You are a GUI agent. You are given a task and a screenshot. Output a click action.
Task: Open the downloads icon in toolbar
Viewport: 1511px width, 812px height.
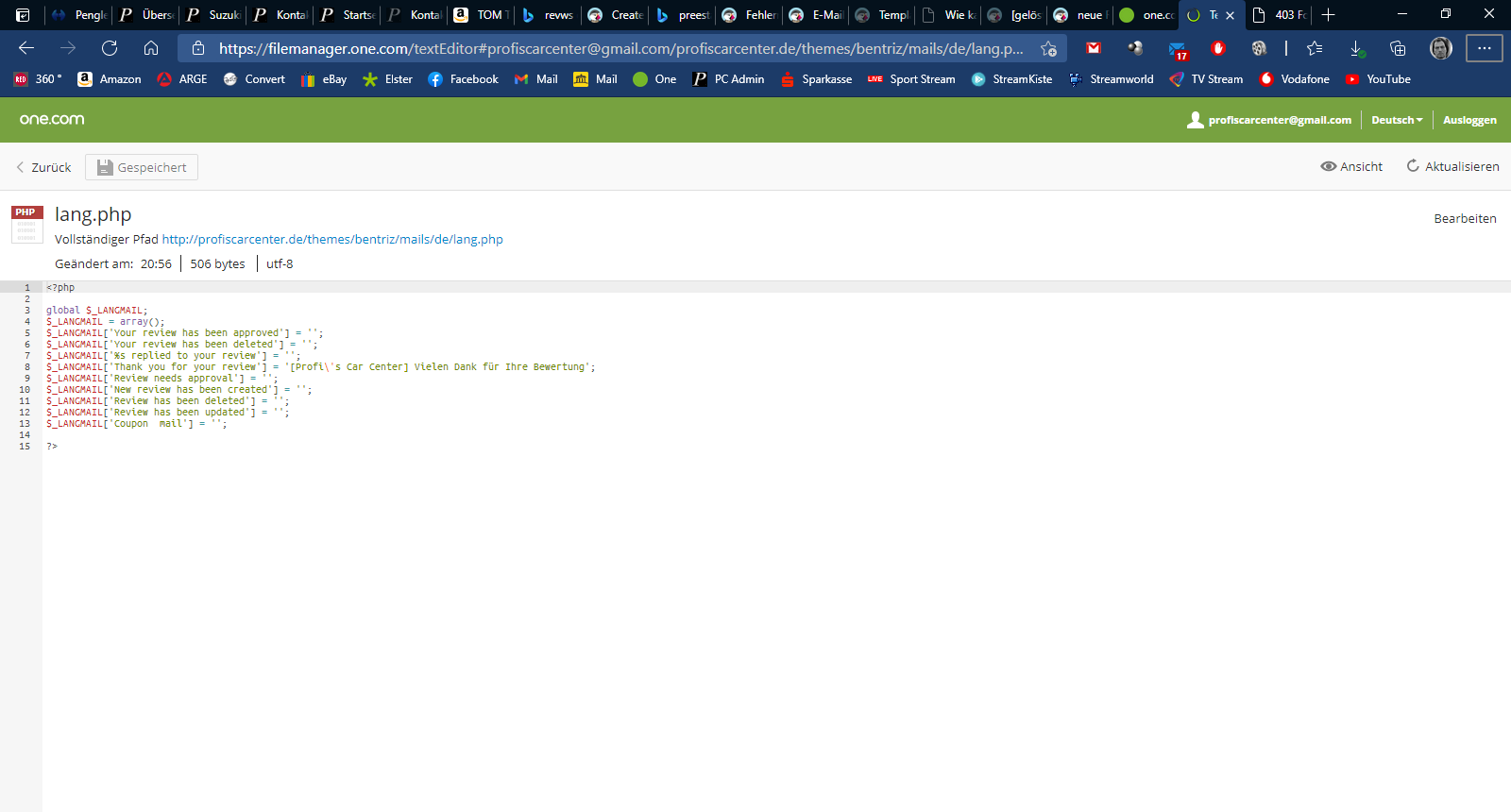pos(1356,48)
